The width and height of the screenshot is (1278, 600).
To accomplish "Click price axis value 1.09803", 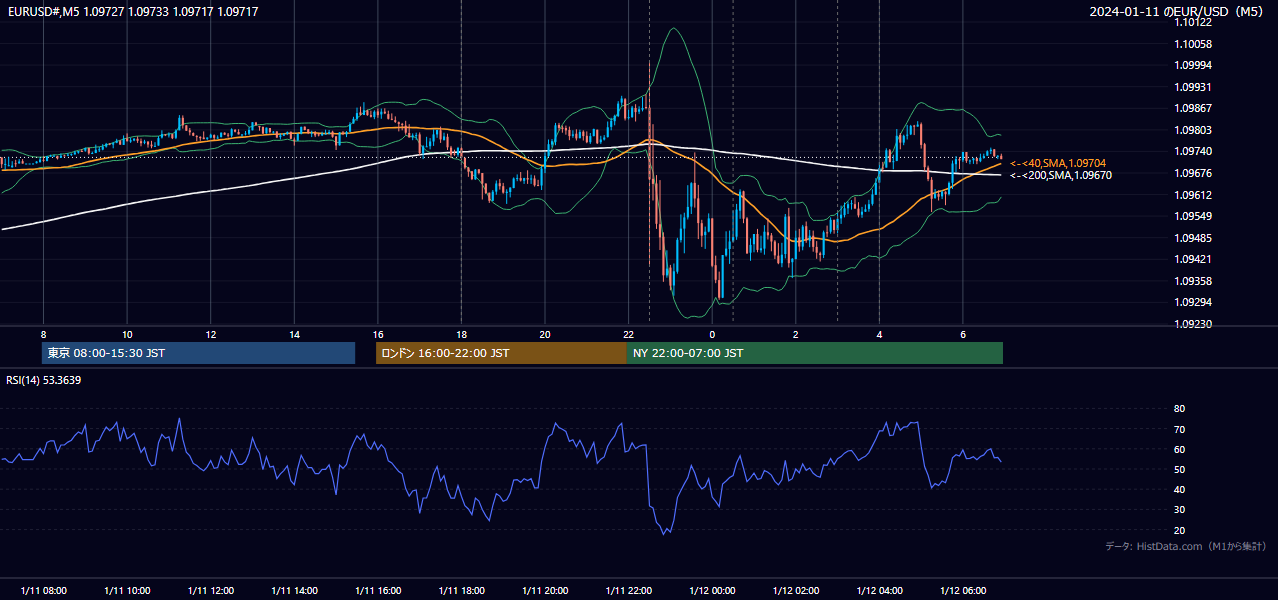I will tap(1193, 130).
